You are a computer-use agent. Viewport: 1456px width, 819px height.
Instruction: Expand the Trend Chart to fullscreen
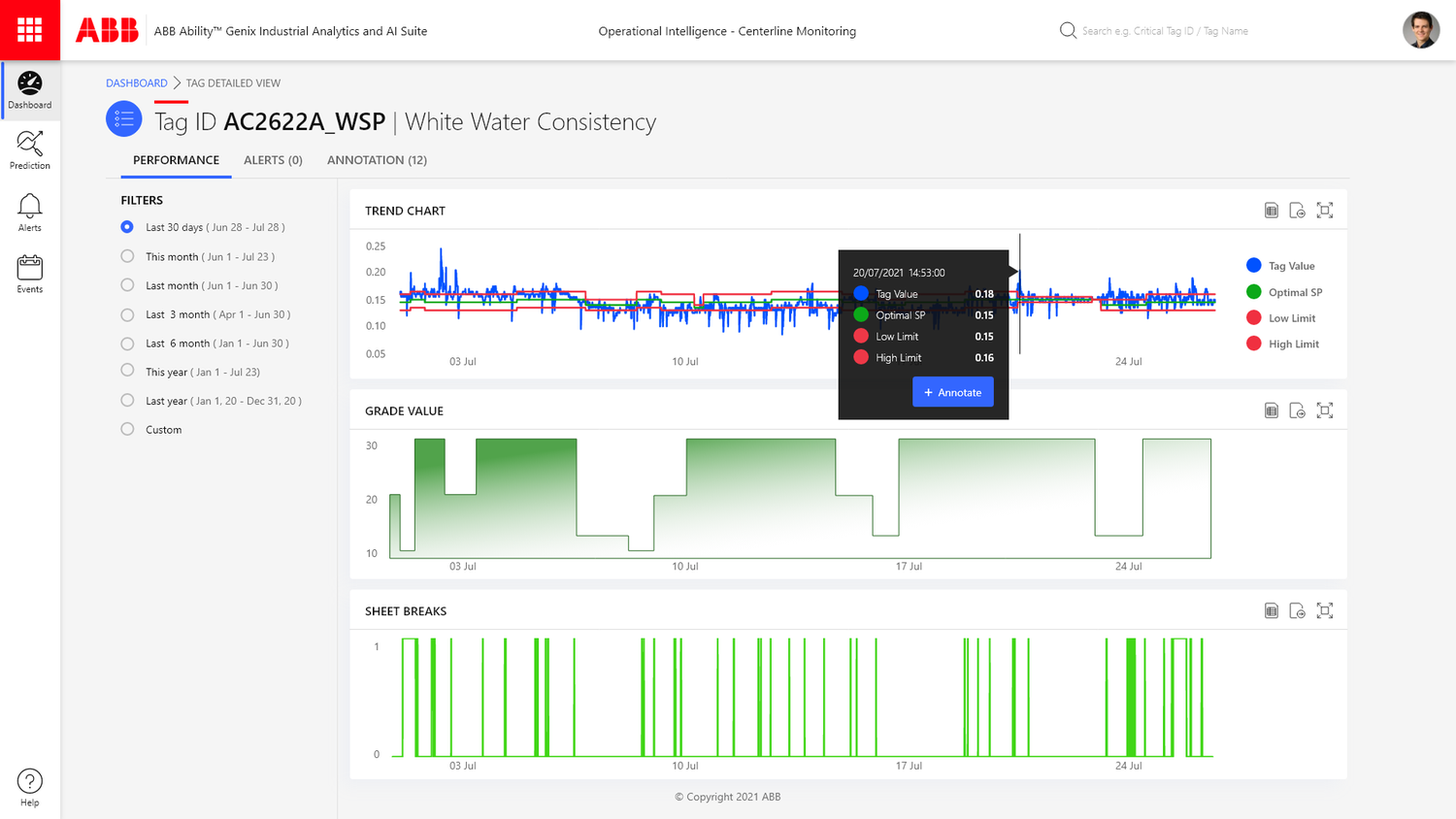[1325, 210]
